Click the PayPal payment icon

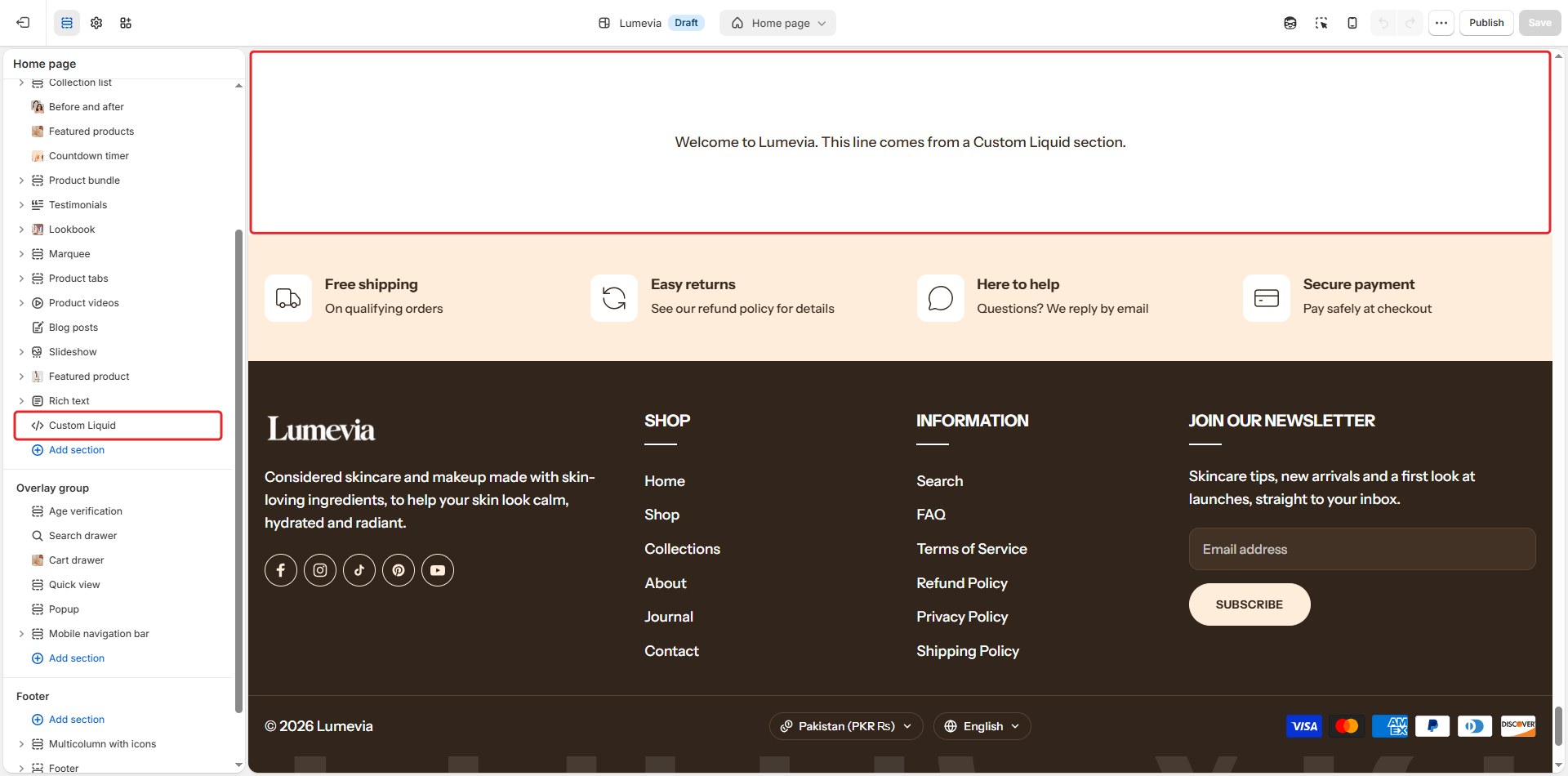[x=1432, y=726]
